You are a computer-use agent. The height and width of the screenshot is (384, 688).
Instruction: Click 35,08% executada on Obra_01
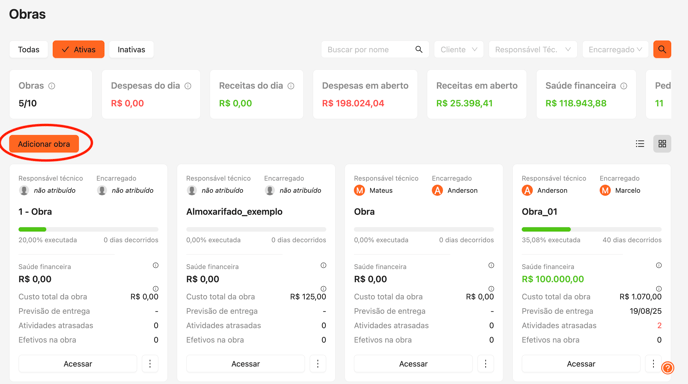[x=551, y=240]
